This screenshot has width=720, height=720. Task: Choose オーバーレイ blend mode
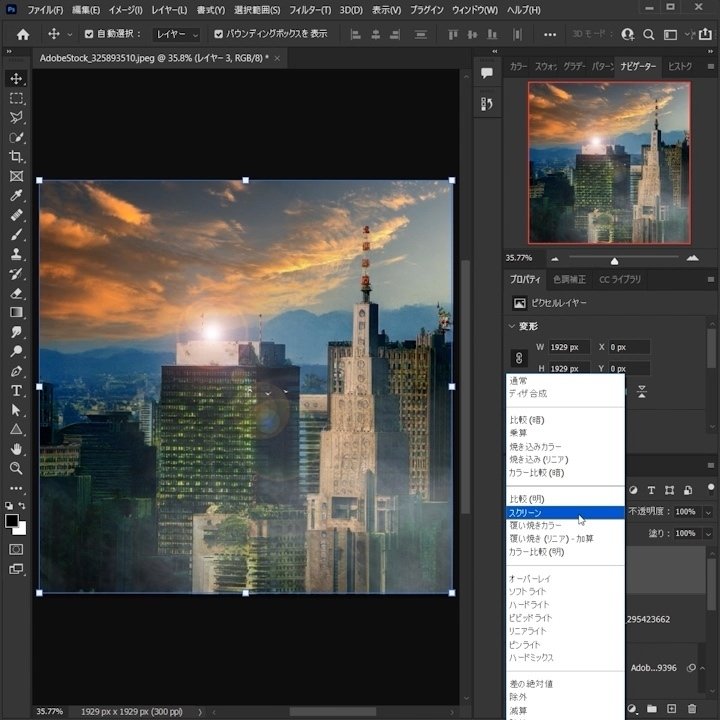pyautogui.click(x=565, y=579)
